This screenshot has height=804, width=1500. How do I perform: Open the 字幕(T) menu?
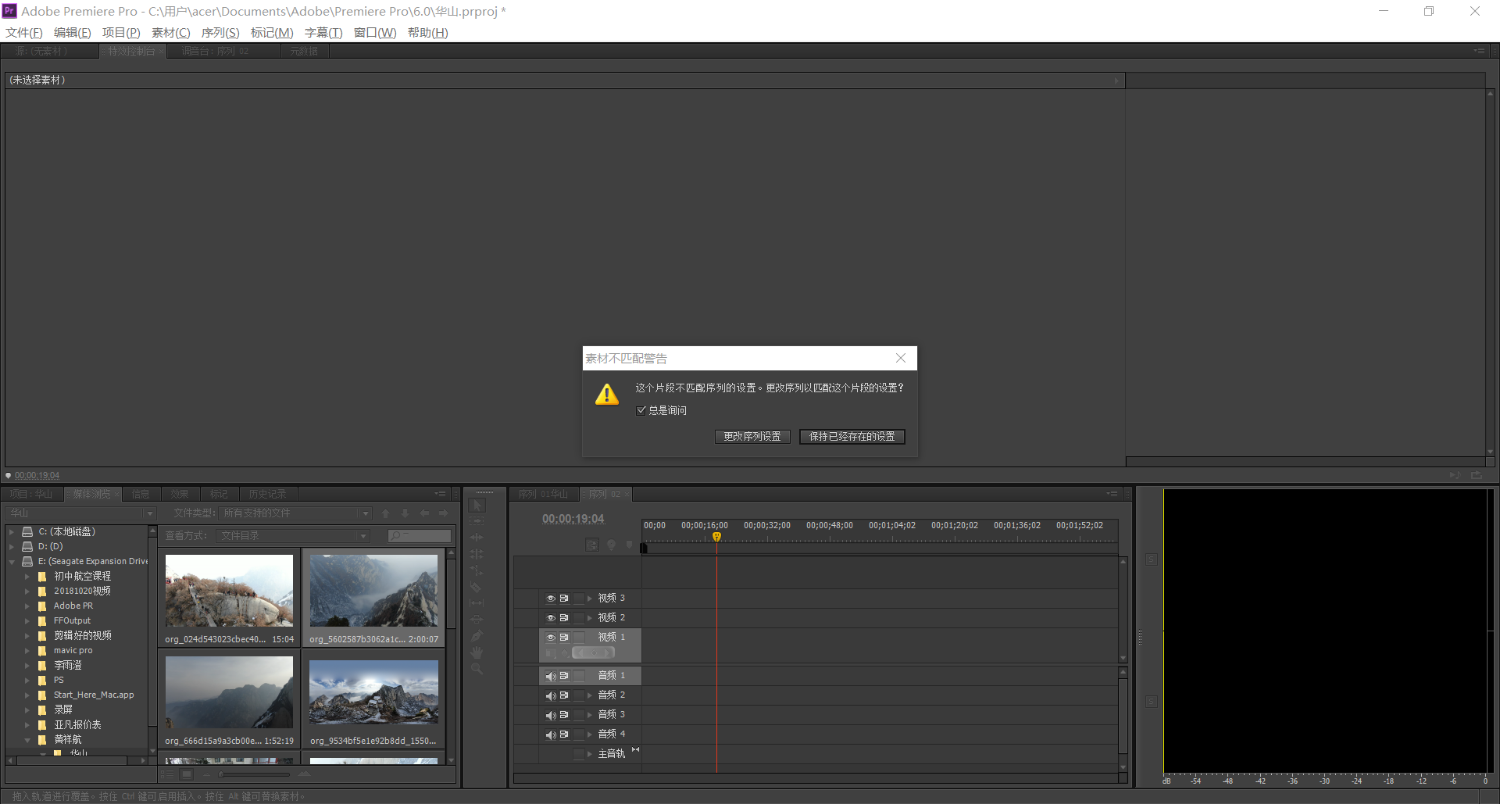323,33
